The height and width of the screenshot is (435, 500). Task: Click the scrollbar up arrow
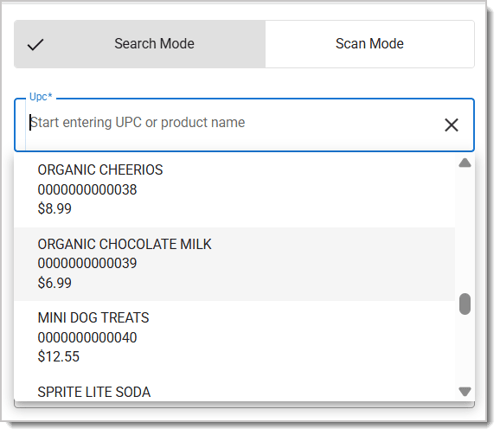[x=465, y=163]
